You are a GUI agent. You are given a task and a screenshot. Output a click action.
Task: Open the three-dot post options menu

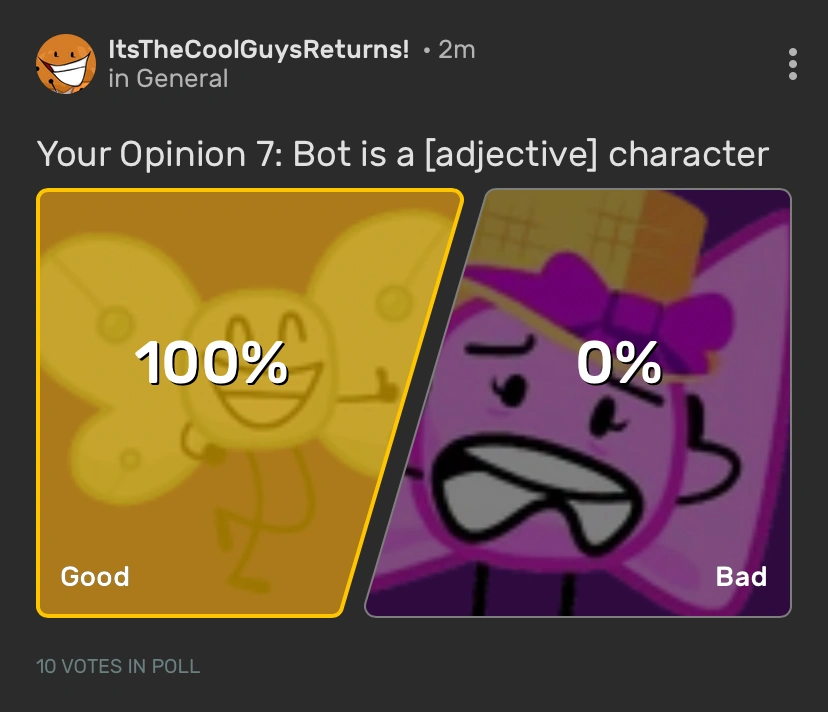coord(792,64)
